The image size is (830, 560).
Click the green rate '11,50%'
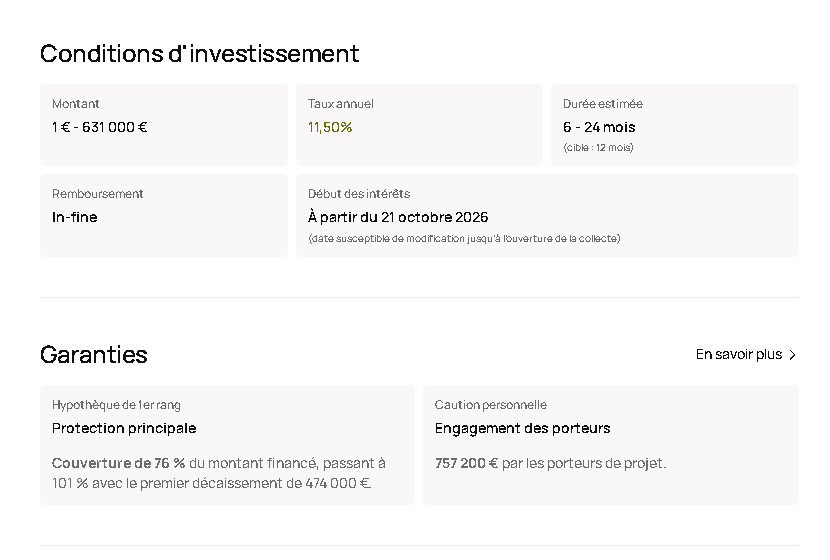[x=330, y=127]
